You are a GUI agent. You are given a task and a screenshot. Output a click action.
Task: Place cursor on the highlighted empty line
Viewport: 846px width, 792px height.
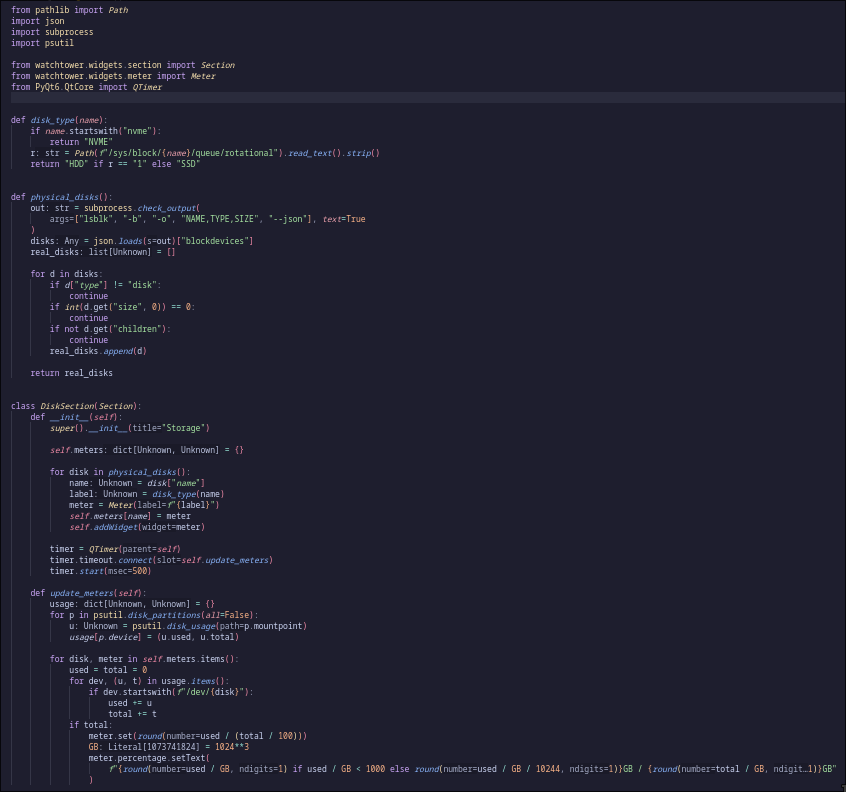click(400, 98)
